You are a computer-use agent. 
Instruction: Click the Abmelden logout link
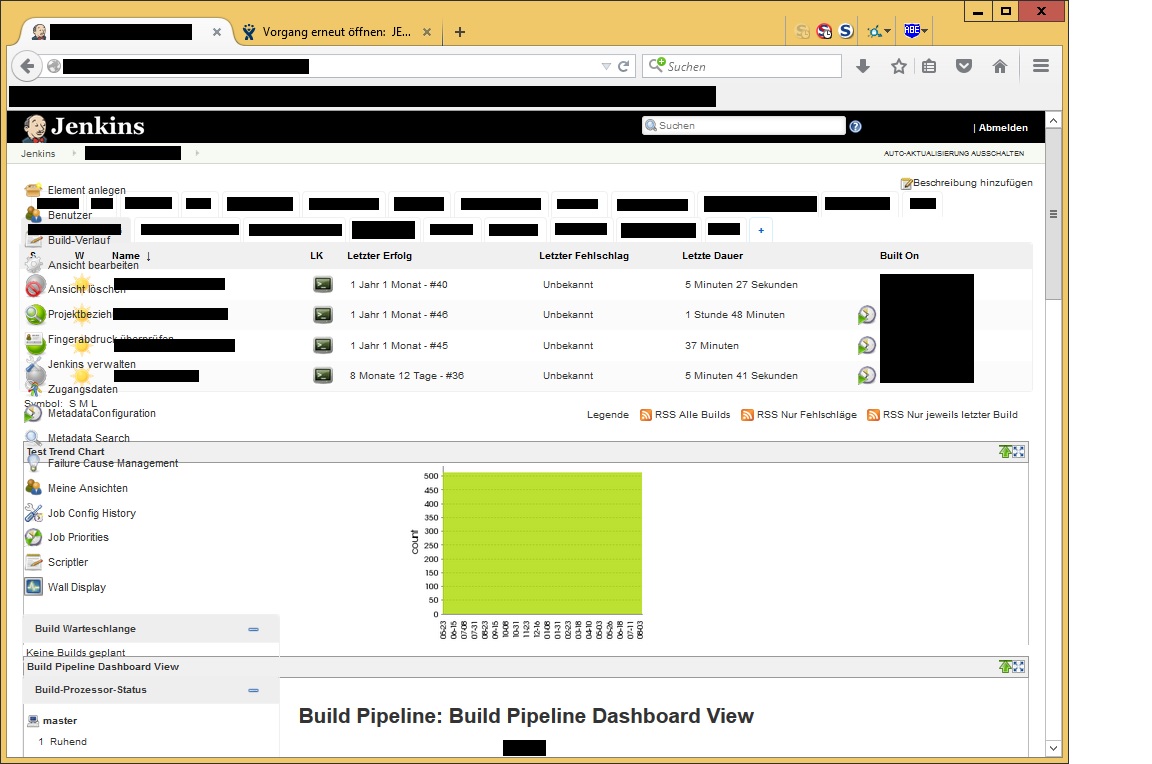coord(1002,128)
